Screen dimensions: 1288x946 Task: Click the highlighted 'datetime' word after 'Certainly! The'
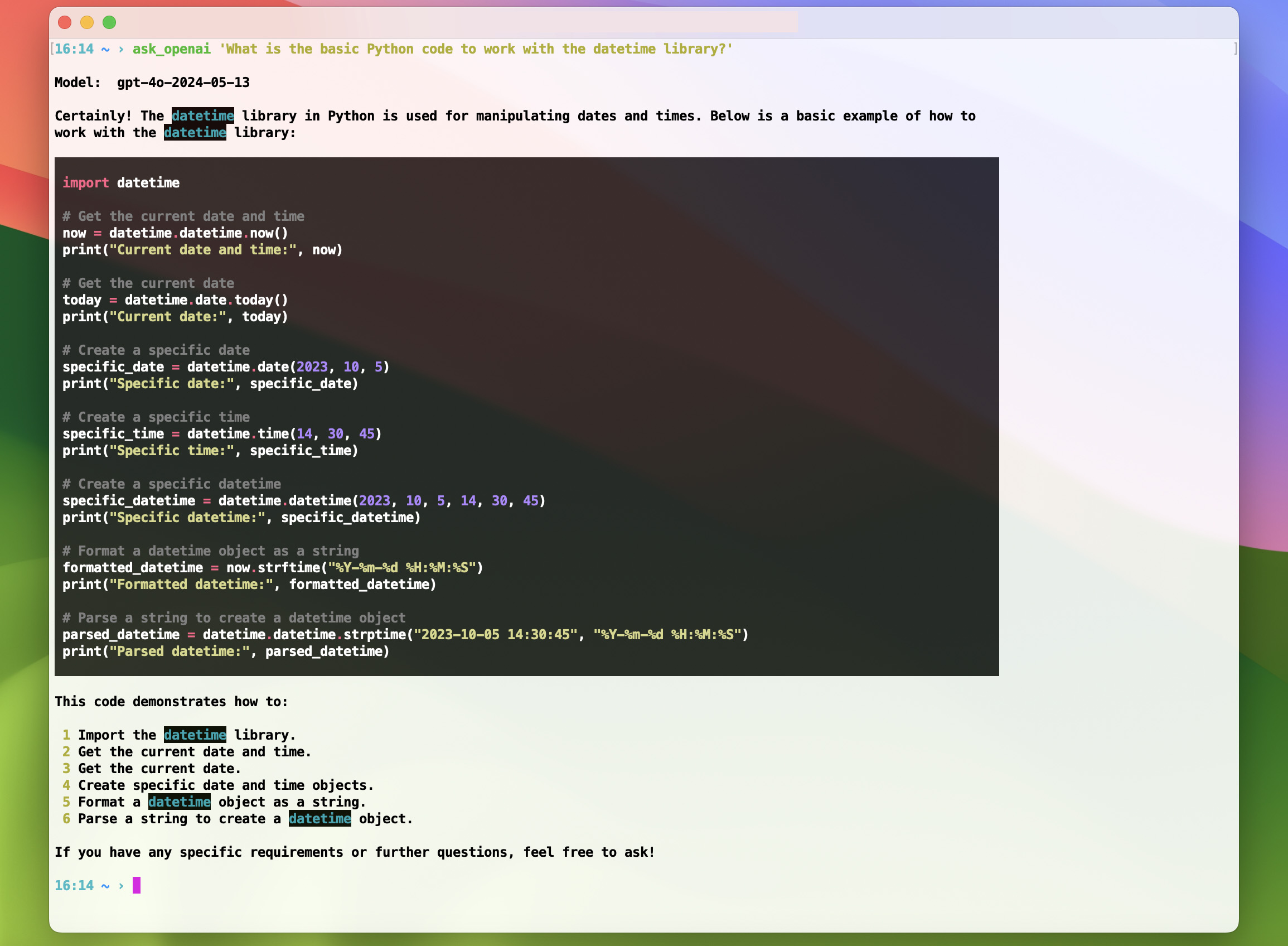(x=202, y=115)
